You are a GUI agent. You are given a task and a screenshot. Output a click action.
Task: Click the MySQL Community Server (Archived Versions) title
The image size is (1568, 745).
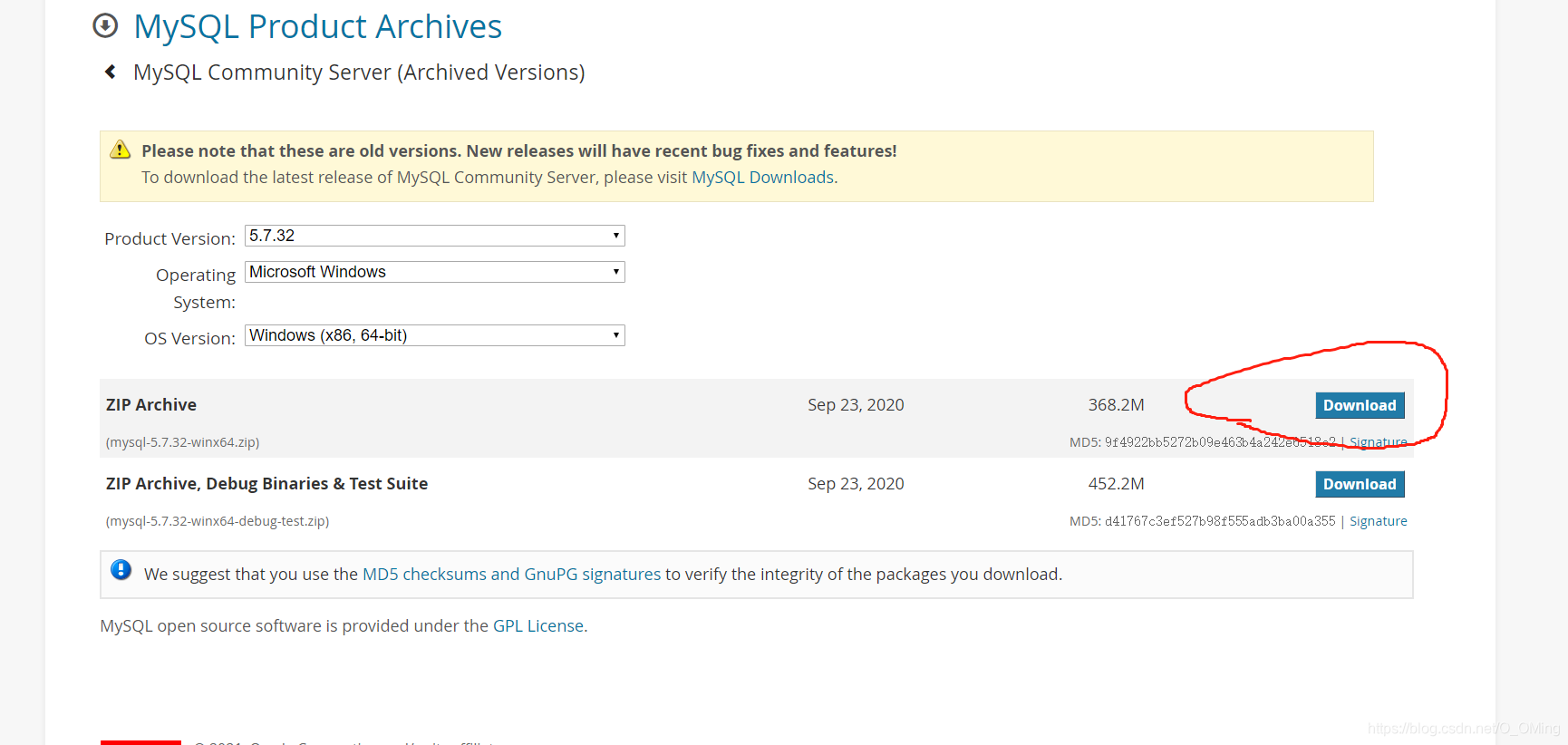[x=359, y=73]
